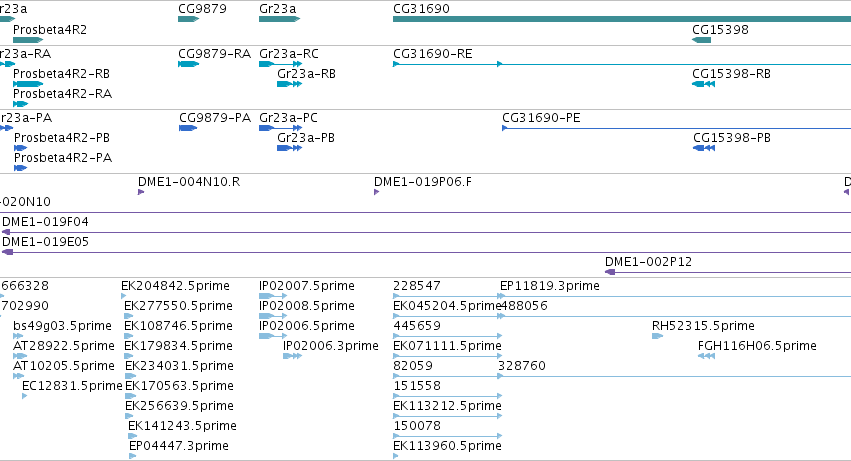Click the EK045204.5prime EST label
Screen dimensions: 851x461
click(446, 306)
